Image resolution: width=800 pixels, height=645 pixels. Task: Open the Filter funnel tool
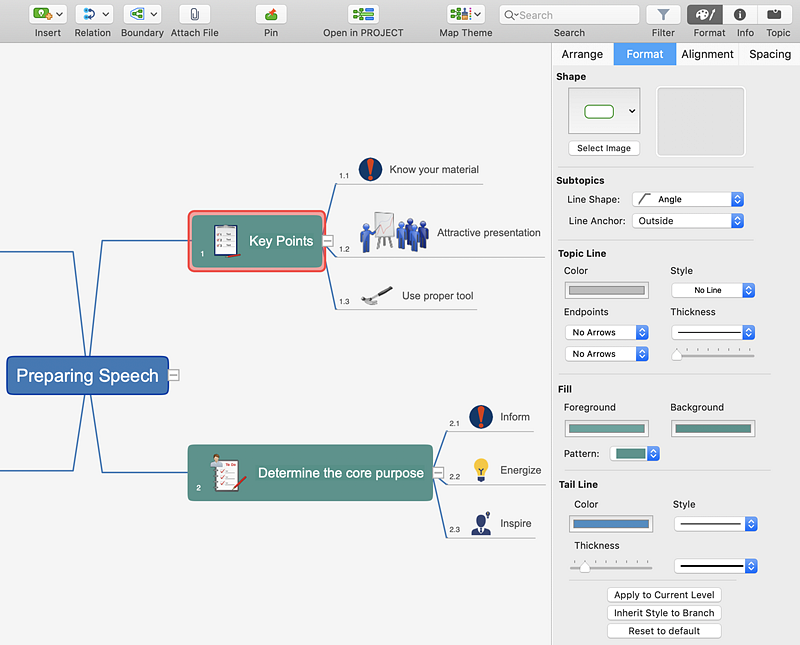pos(663,14)
